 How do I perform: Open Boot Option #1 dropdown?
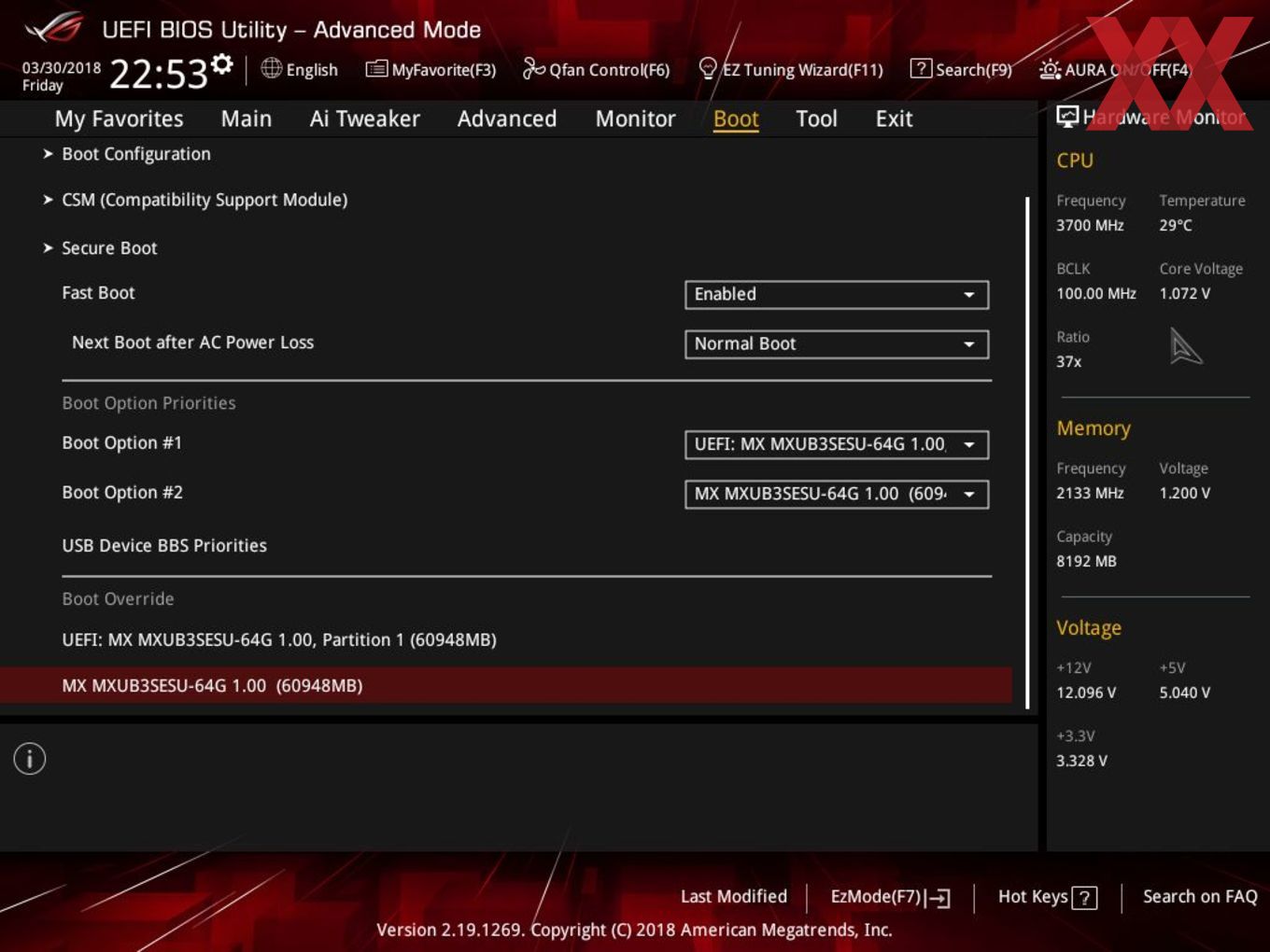837,444
